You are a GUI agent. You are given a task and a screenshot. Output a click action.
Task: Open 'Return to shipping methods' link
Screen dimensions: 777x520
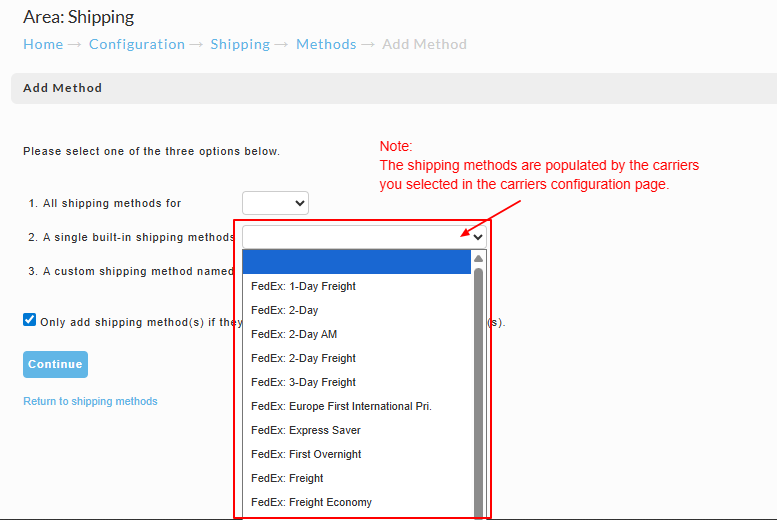click(x=90, y=401)
